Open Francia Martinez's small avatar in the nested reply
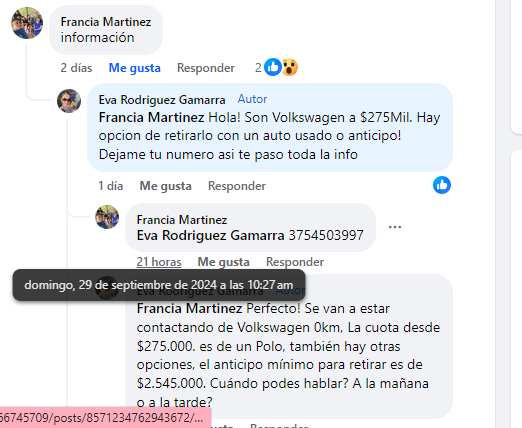522x428 pixels. click(x=107, y=217)
